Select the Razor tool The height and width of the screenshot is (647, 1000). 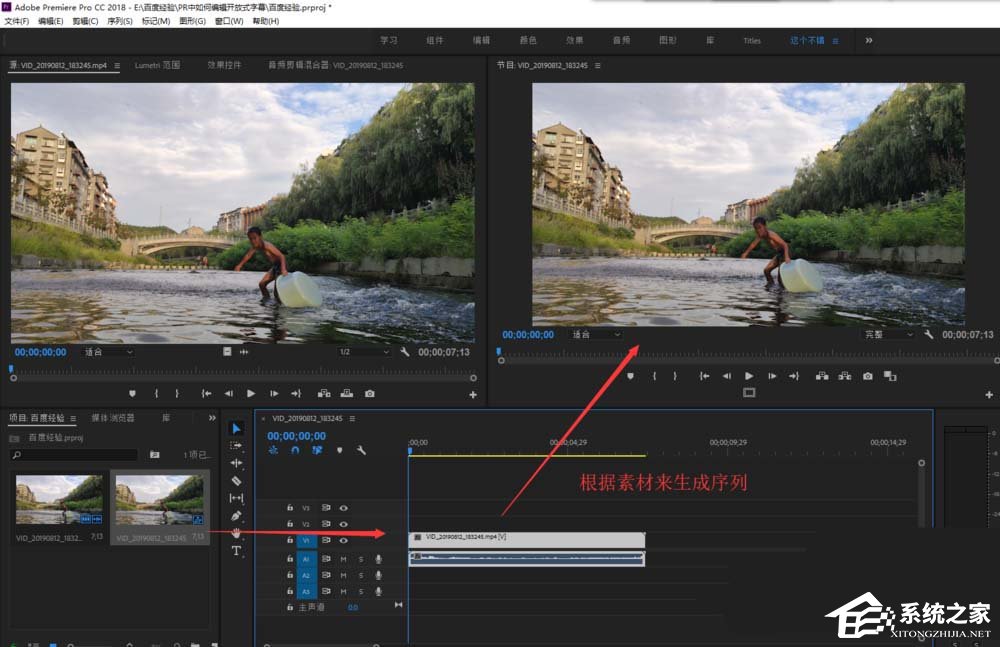[x=237, y=481]
